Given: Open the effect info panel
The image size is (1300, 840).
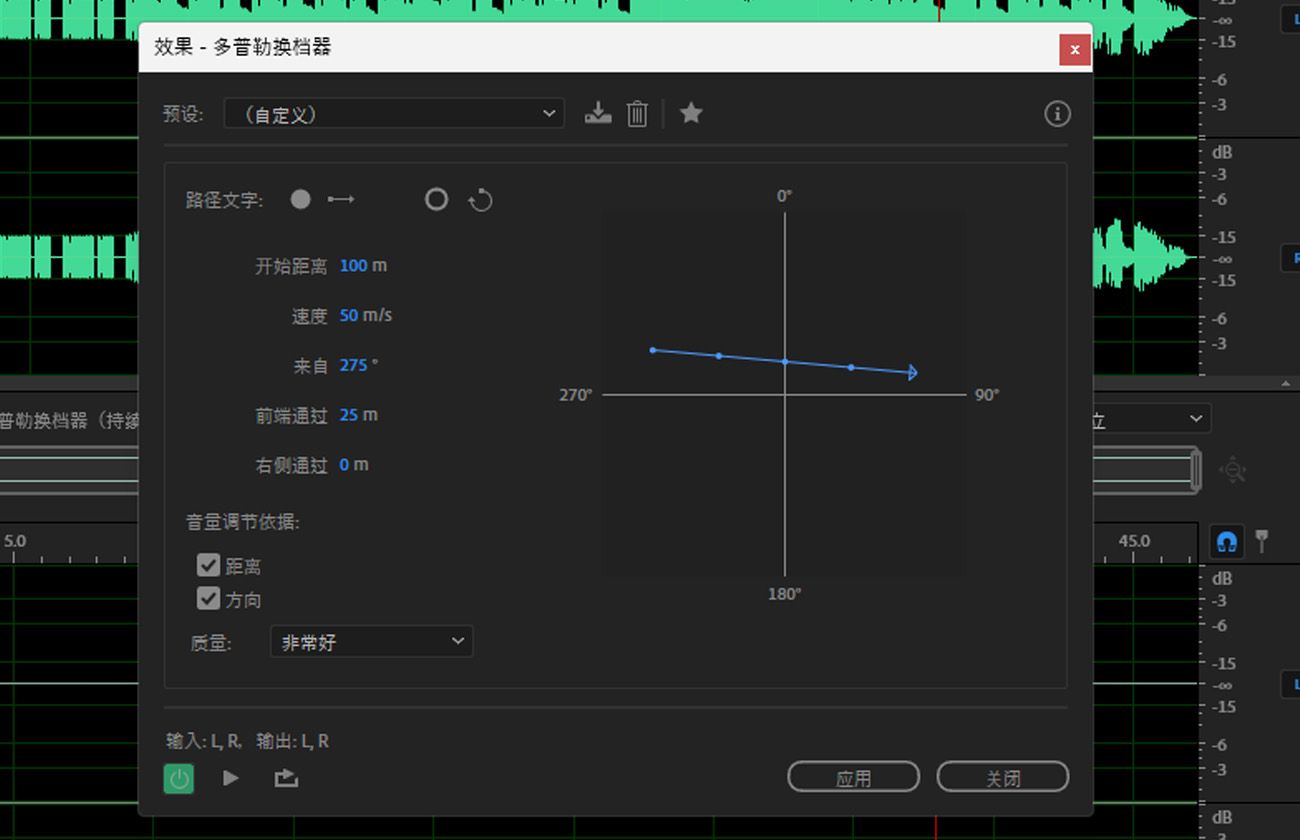Looking at the screenshot, I should pos(1057,113).
